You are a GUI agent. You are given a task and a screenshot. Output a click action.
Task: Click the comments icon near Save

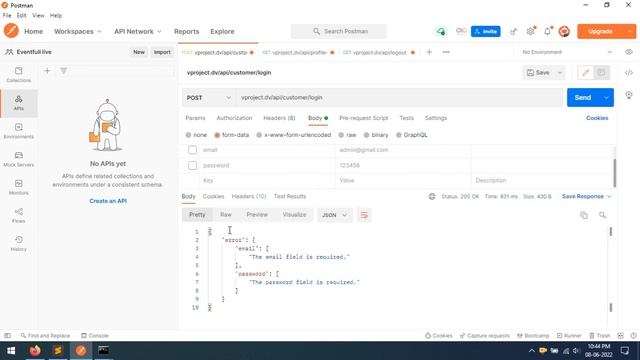(601, 73)
